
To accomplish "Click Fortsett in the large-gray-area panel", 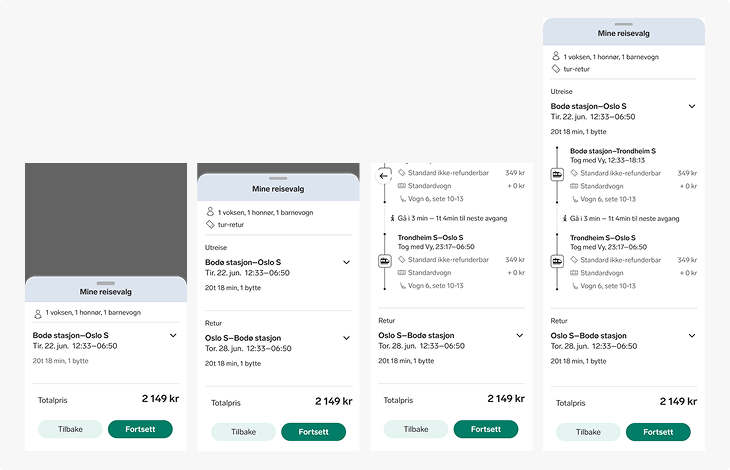I will point(140,429).
